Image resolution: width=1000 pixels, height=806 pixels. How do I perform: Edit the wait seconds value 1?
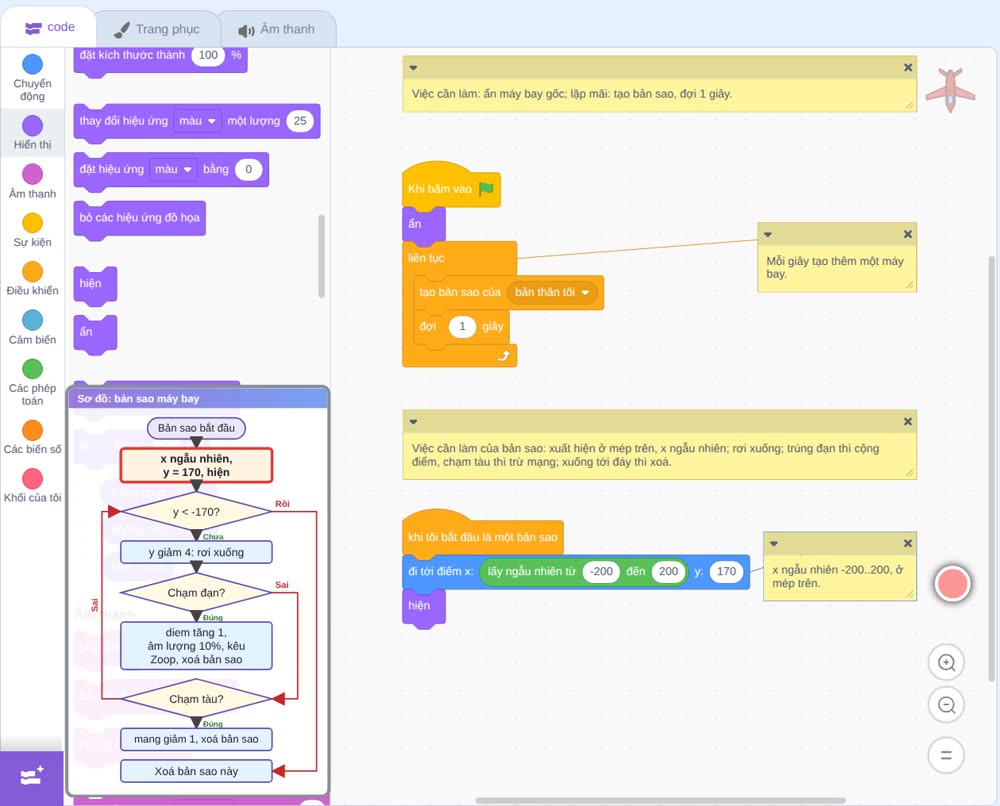[462, 326]
